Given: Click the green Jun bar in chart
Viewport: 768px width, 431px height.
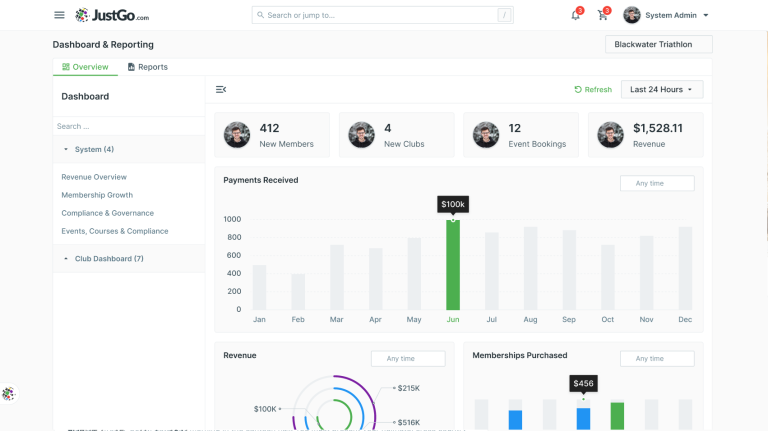Looking at the screenshot, I should (453, 264).
